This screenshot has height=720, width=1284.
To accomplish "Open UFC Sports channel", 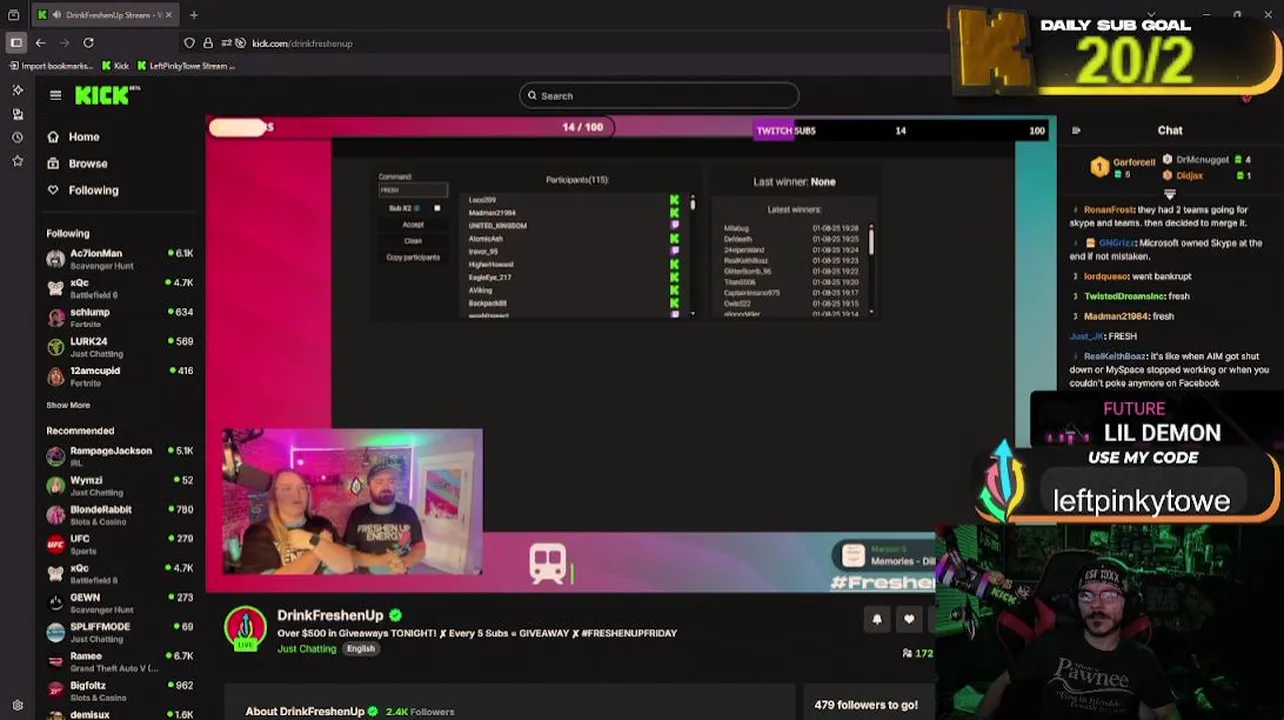I will click(120, 544).
